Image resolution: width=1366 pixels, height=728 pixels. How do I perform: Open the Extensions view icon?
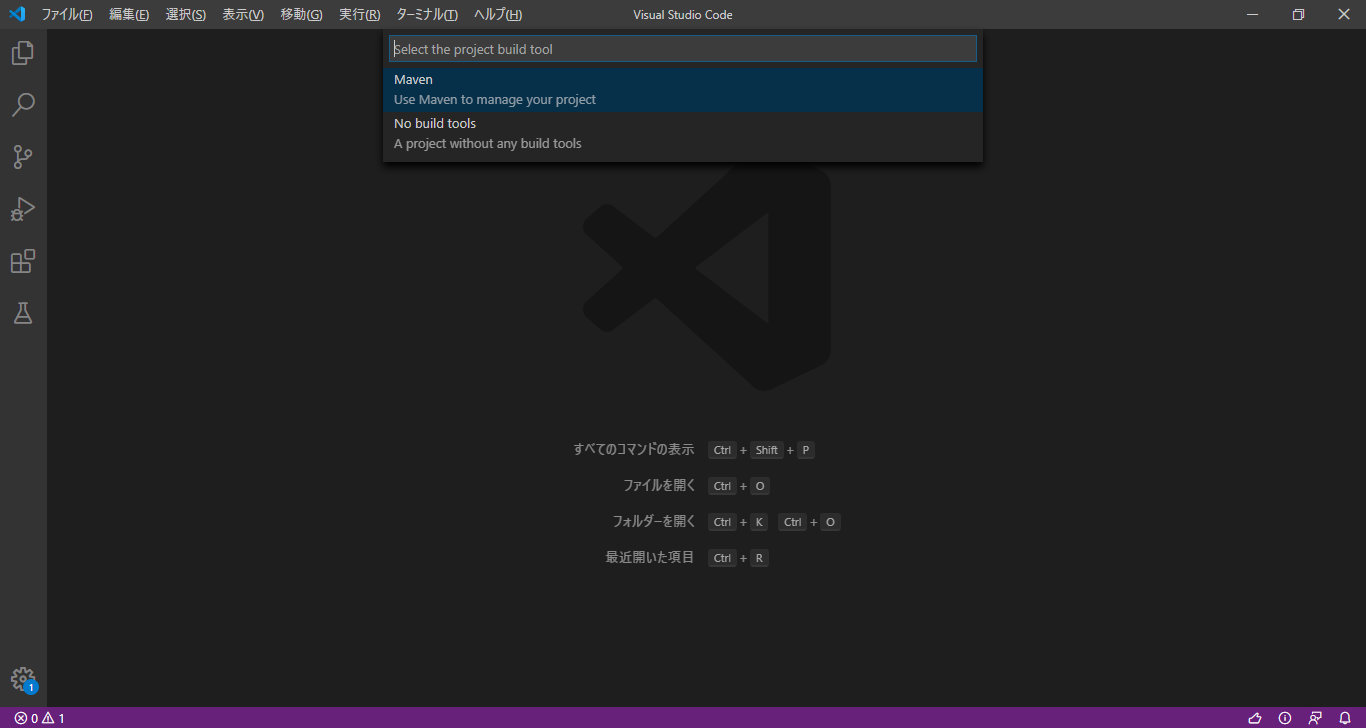tap(23, 261)
